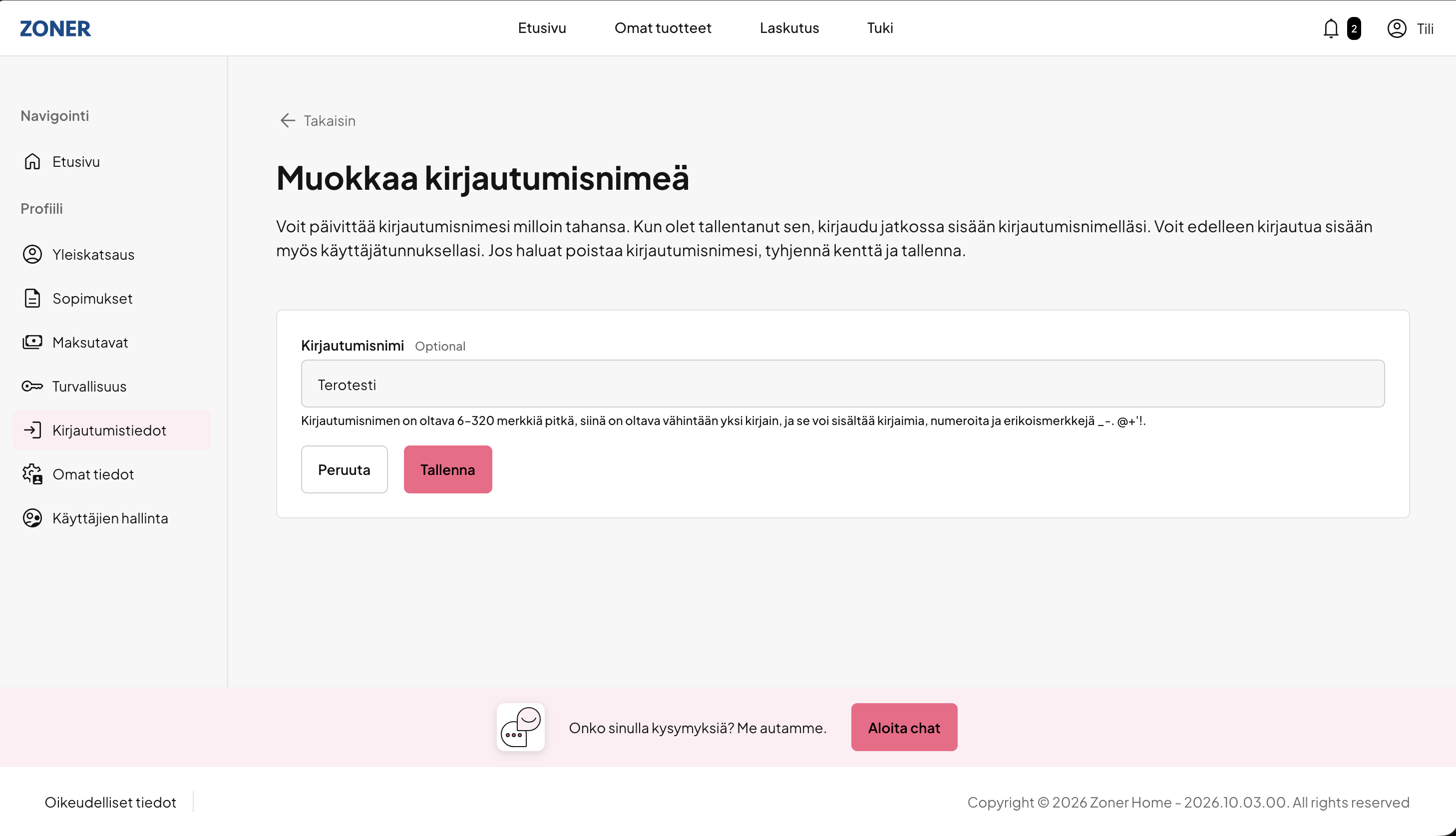Click the Käyttäjien hallinta users icon
The width and height of the screenshot is (1456, 836).
tap(32, 518)
